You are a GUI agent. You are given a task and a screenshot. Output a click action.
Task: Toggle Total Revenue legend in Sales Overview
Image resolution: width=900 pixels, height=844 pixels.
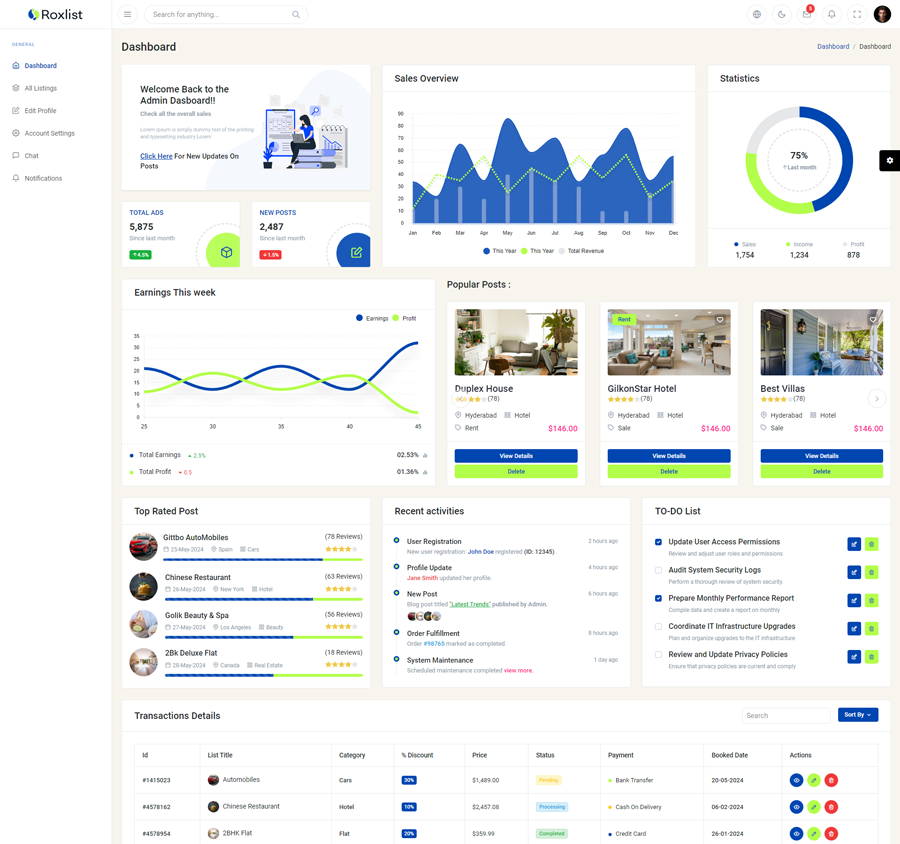coord(584,251)
